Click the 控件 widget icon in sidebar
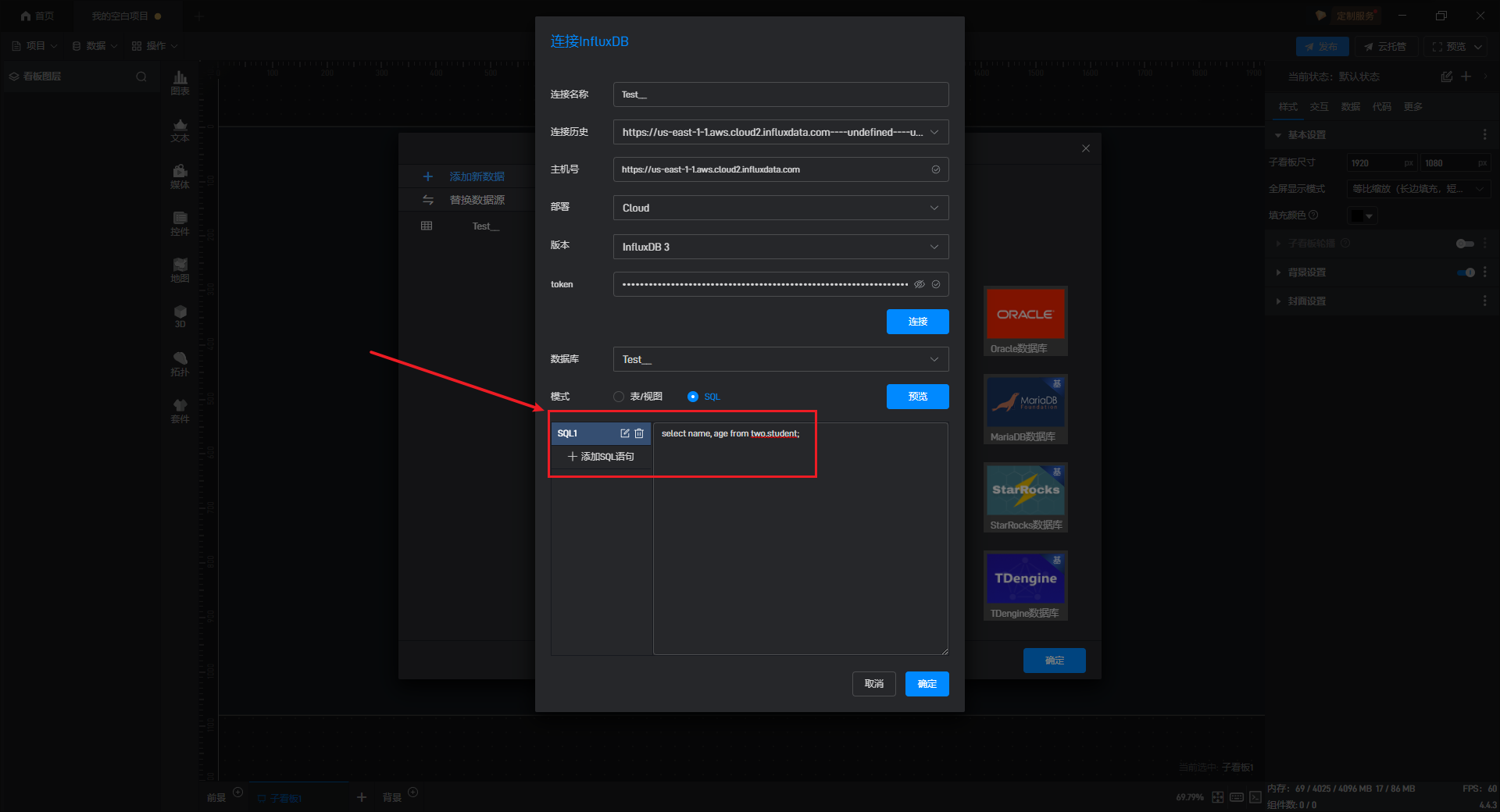The image size is (1500, 812). 180,223
